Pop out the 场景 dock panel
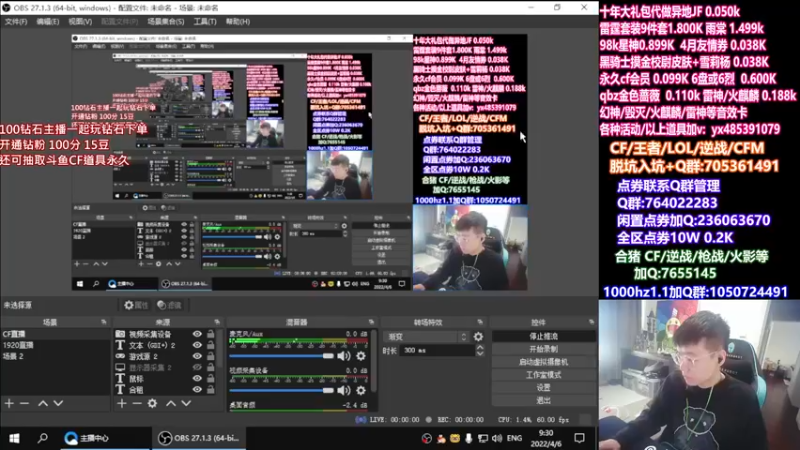The width and height of the screenshot is (800, 450). (x=104, y=322)
